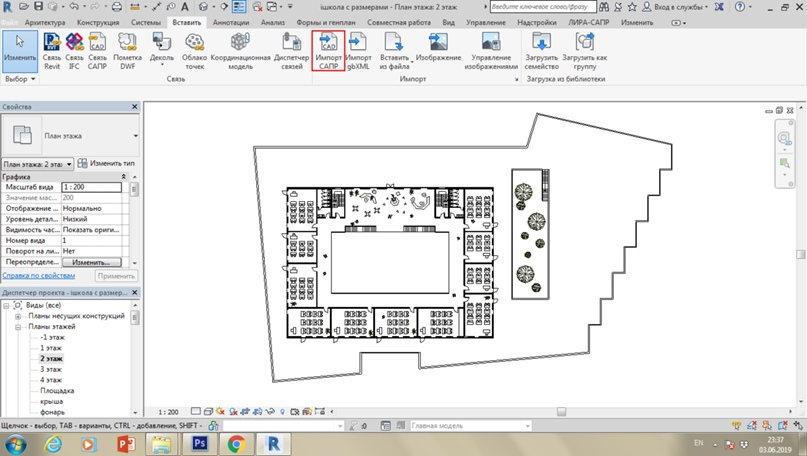Toggle visual style icon in view control bar
This screenshot has height=456, width=807.
point(208,412)
